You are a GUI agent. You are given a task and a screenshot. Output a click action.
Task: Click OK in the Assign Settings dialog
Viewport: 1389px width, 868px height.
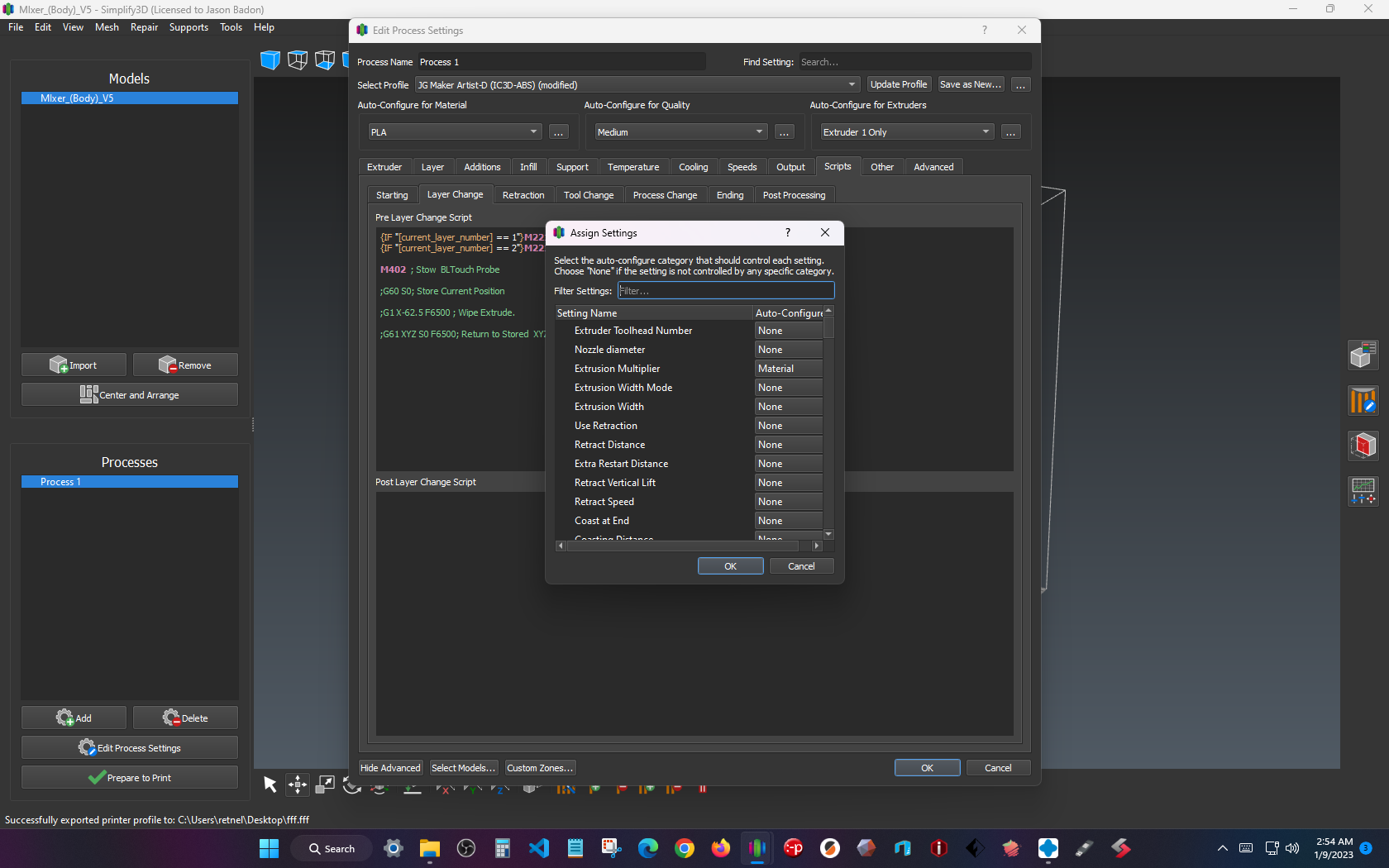click(730, 566)
